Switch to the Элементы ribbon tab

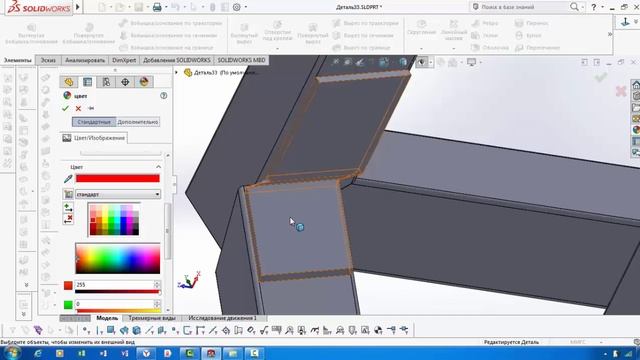tap(18, 60)
